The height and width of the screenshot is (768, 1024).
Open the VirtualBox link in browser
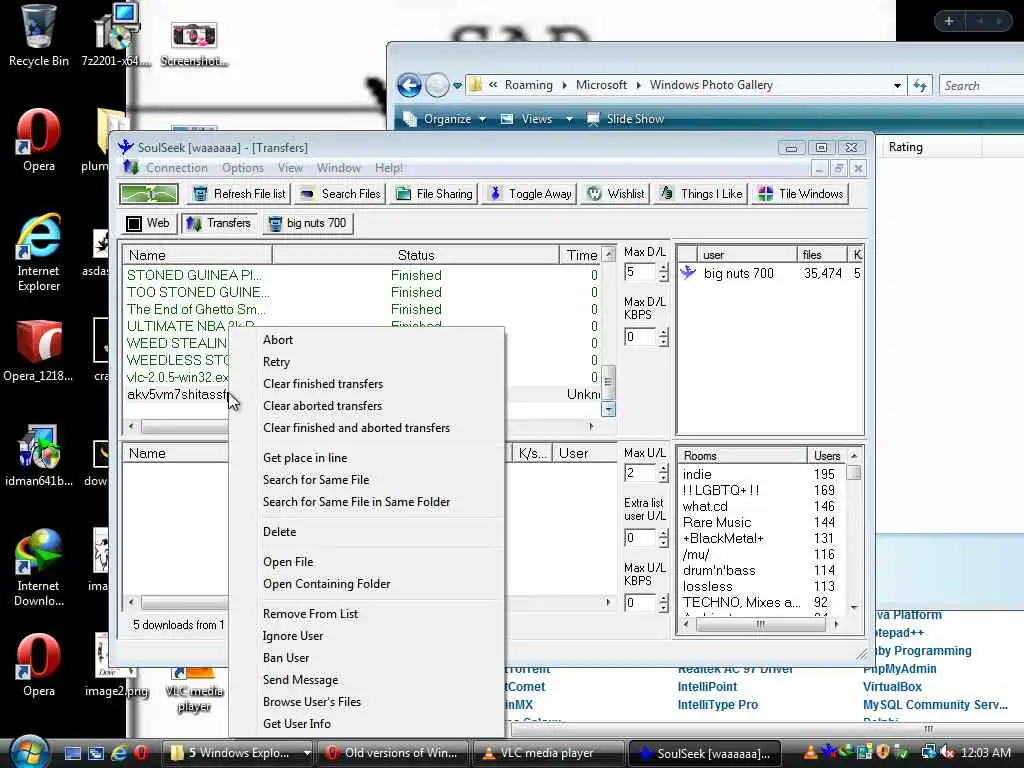point(892,686)
